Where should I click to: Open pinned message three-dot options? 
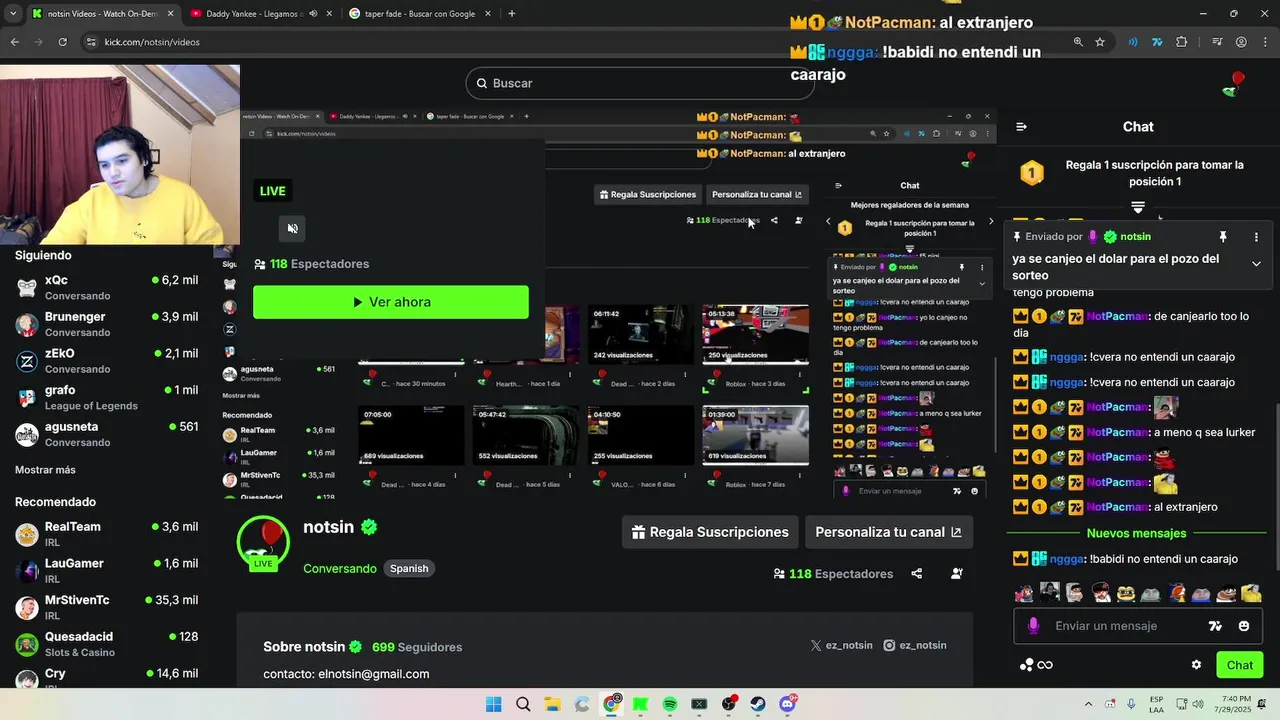point(1256,237)
